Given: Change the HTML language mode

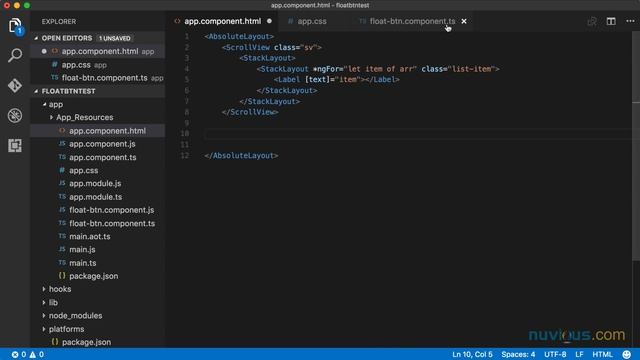Looking at the screenshot, I should click(x=602, y=354).
